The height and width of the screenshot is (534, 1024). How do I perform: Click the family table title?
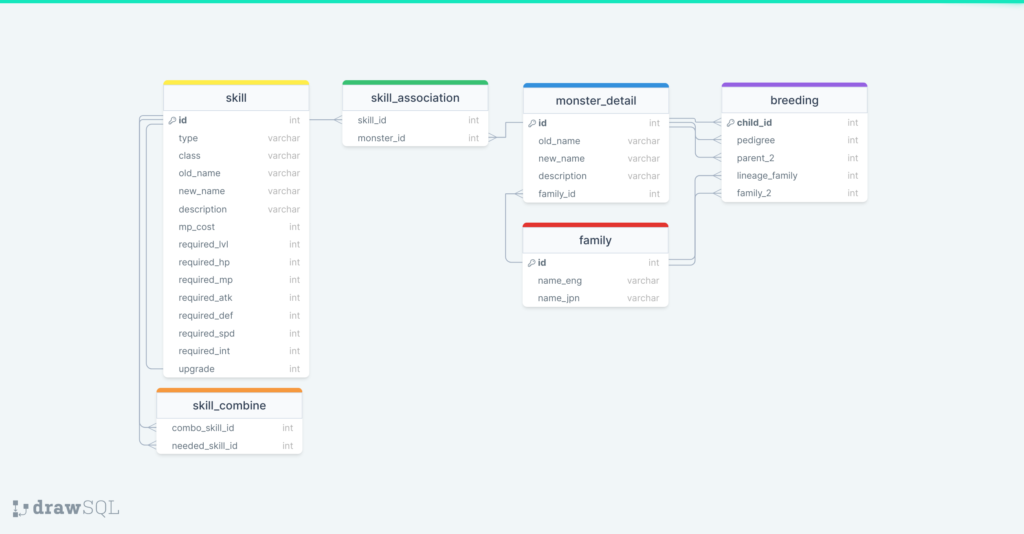(595, 240)
